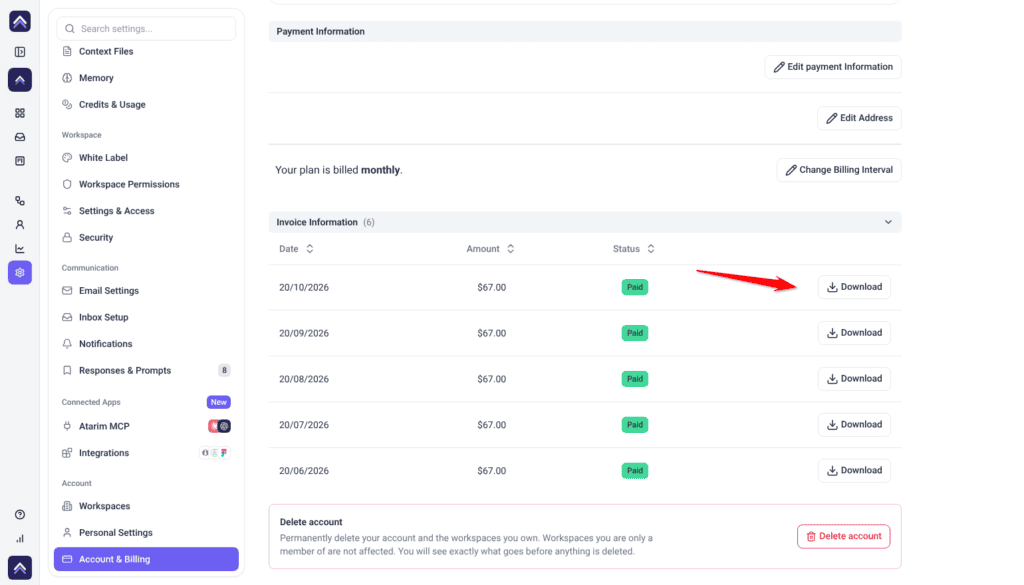Screen dimensions: 1024x585
Task: Focus the Search settings field
Action: (x=146, y=29)
